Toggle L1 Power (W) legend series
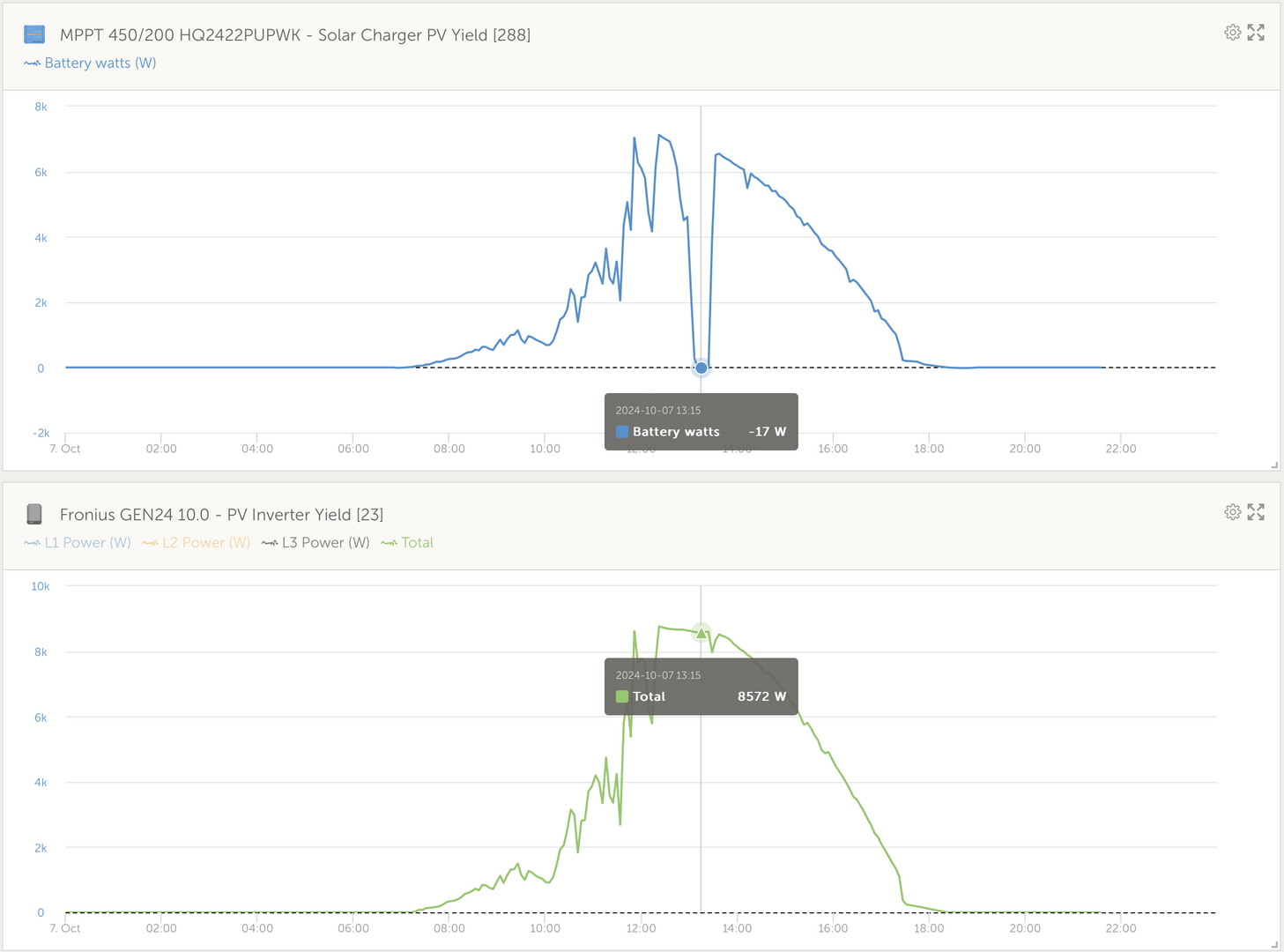1284x952 pixels. [x=78, y=543]
